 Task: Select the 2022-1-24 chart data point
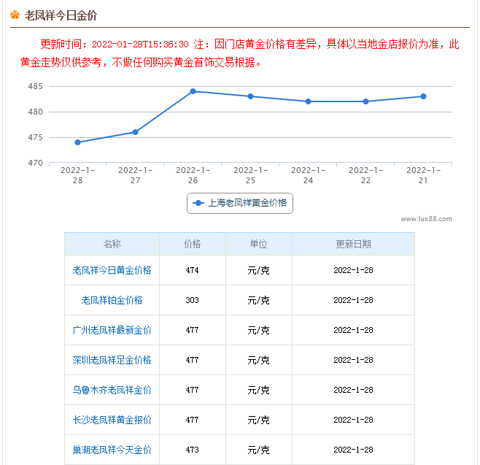308,101
